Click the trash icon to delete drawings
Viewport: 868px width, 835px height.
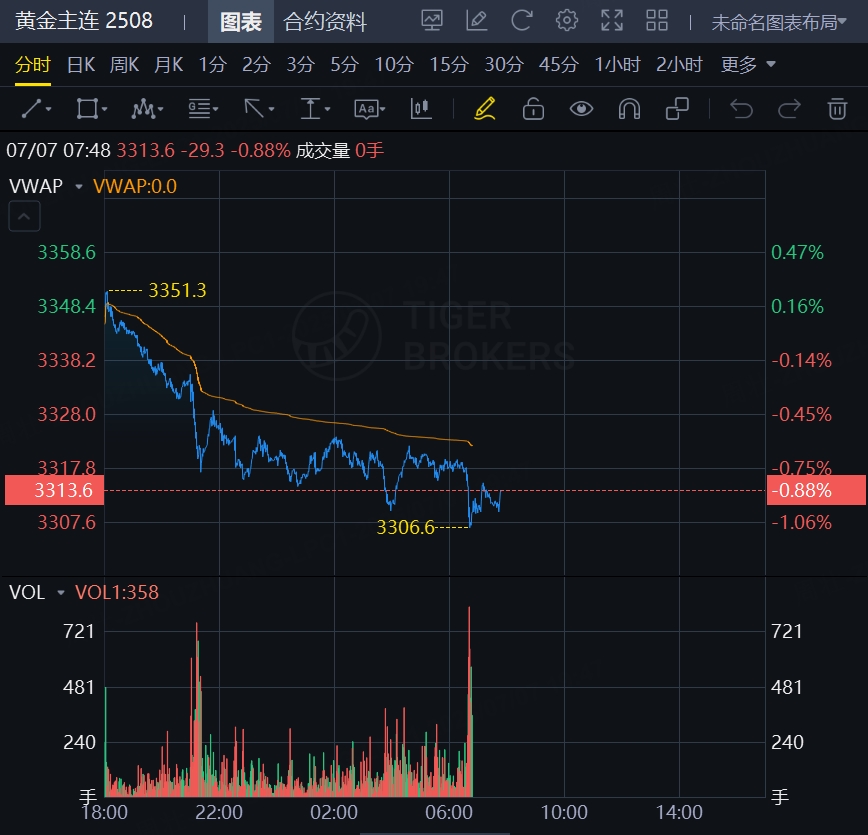pos(837,108)
